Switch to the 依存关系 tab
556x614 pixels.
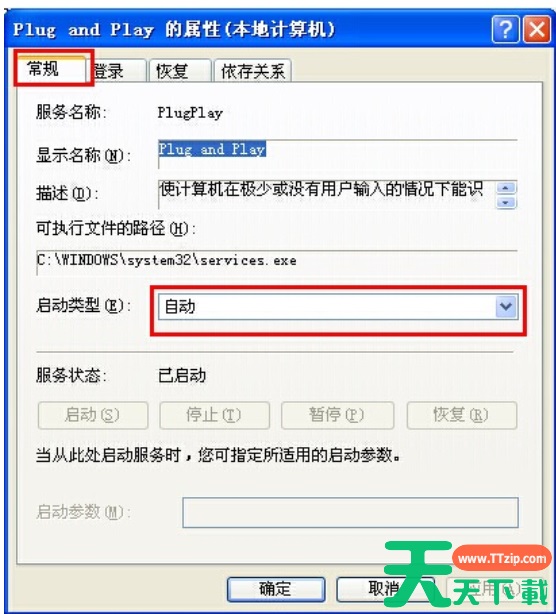[252, 71]
